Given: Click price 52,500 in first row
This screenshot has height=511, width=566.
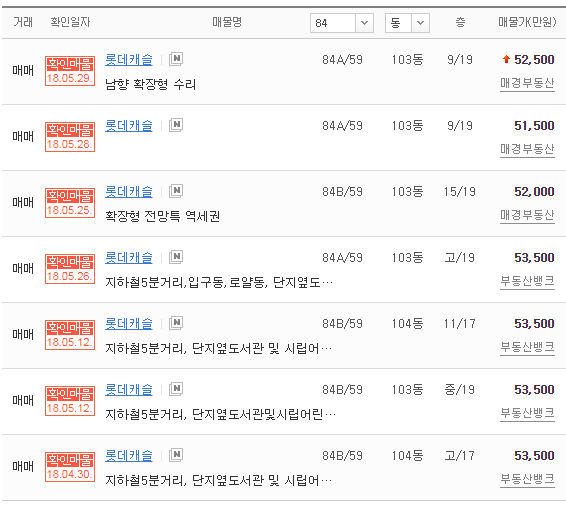Looking at the screenshot, I should [534, 60].
